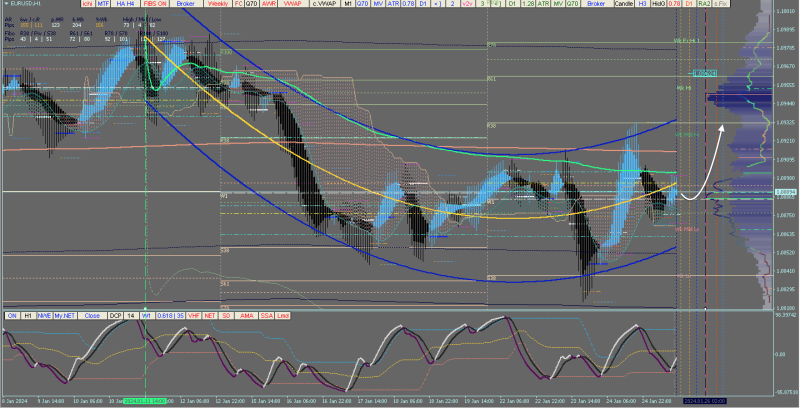This screenshot has width=800, height=408.
Task: Click the EURUSD,H1 chart title text
Action: pos(27,4)
